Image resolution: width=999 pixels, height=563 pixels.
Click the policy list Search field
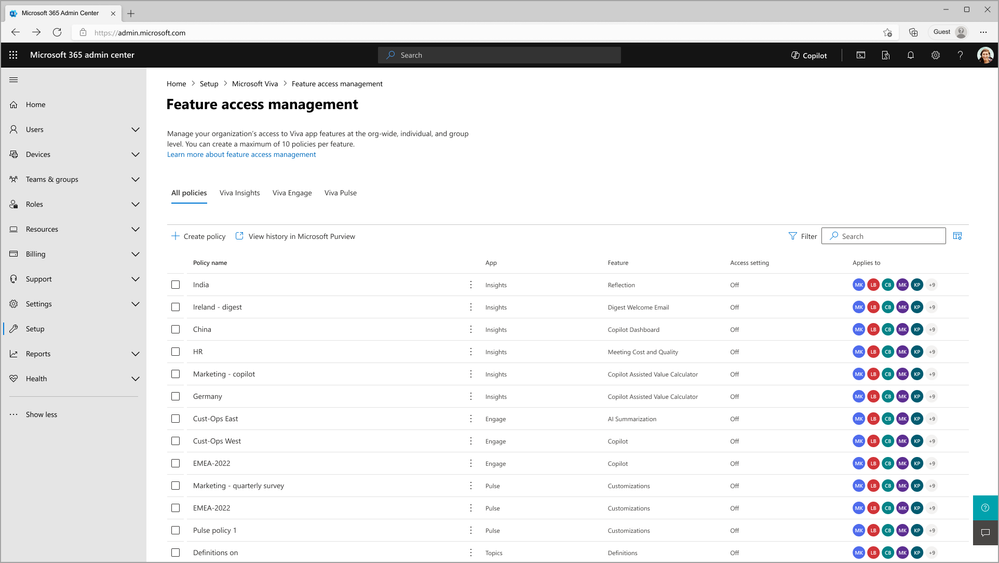point(883,236)
